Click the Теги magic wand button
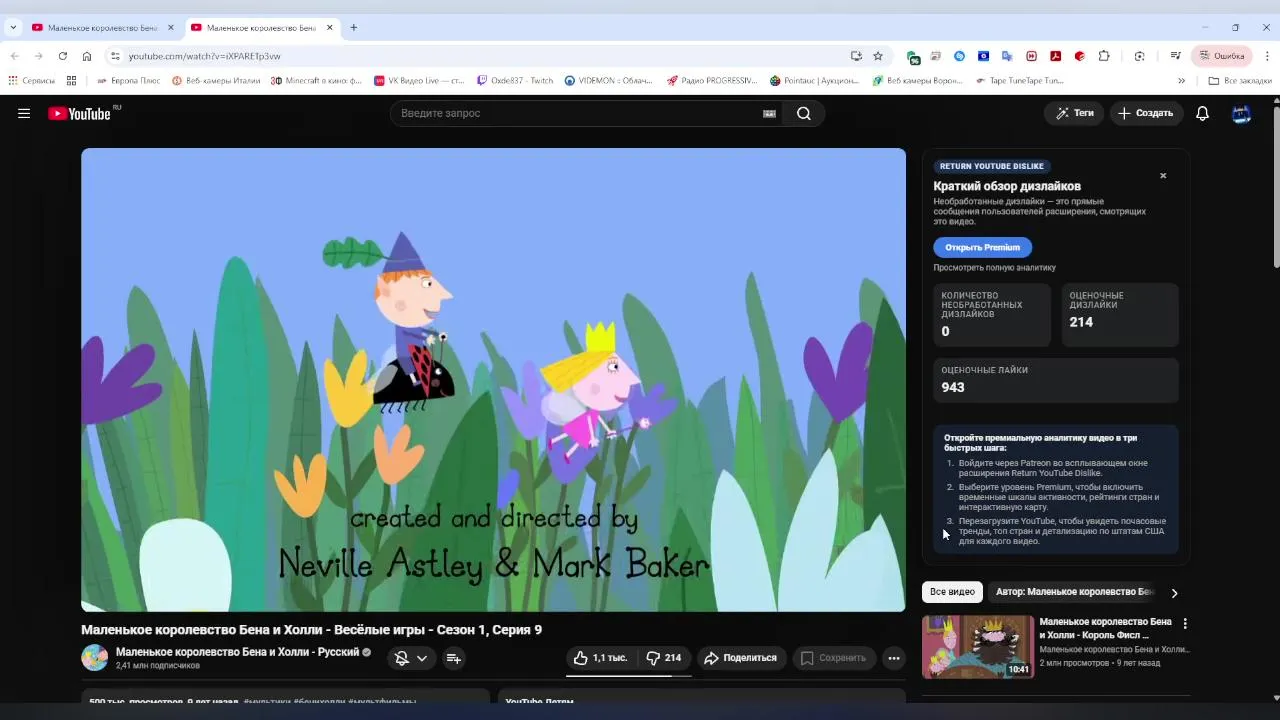Image resolution: width=1280 pixels, height=720 pixels. [1074, 113]
